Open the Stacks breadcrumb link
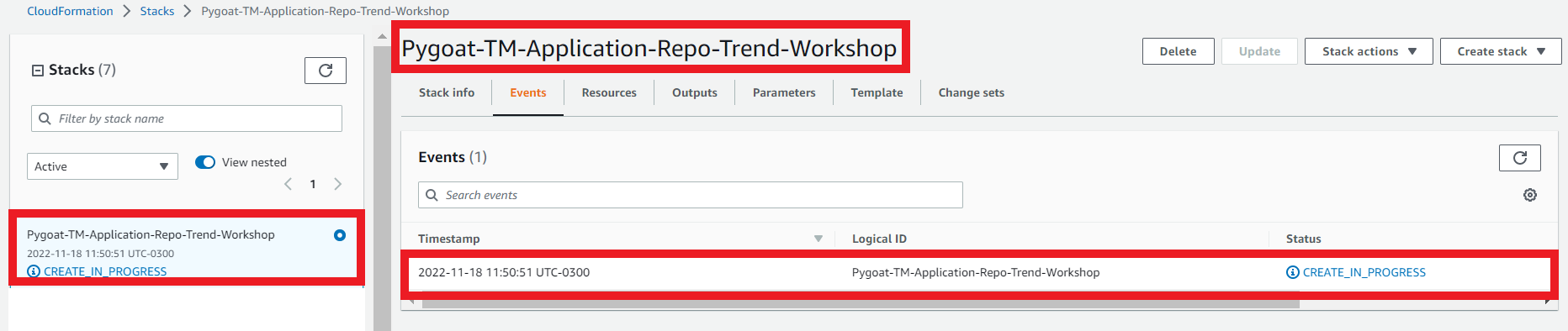 click(x=157, y=11)
